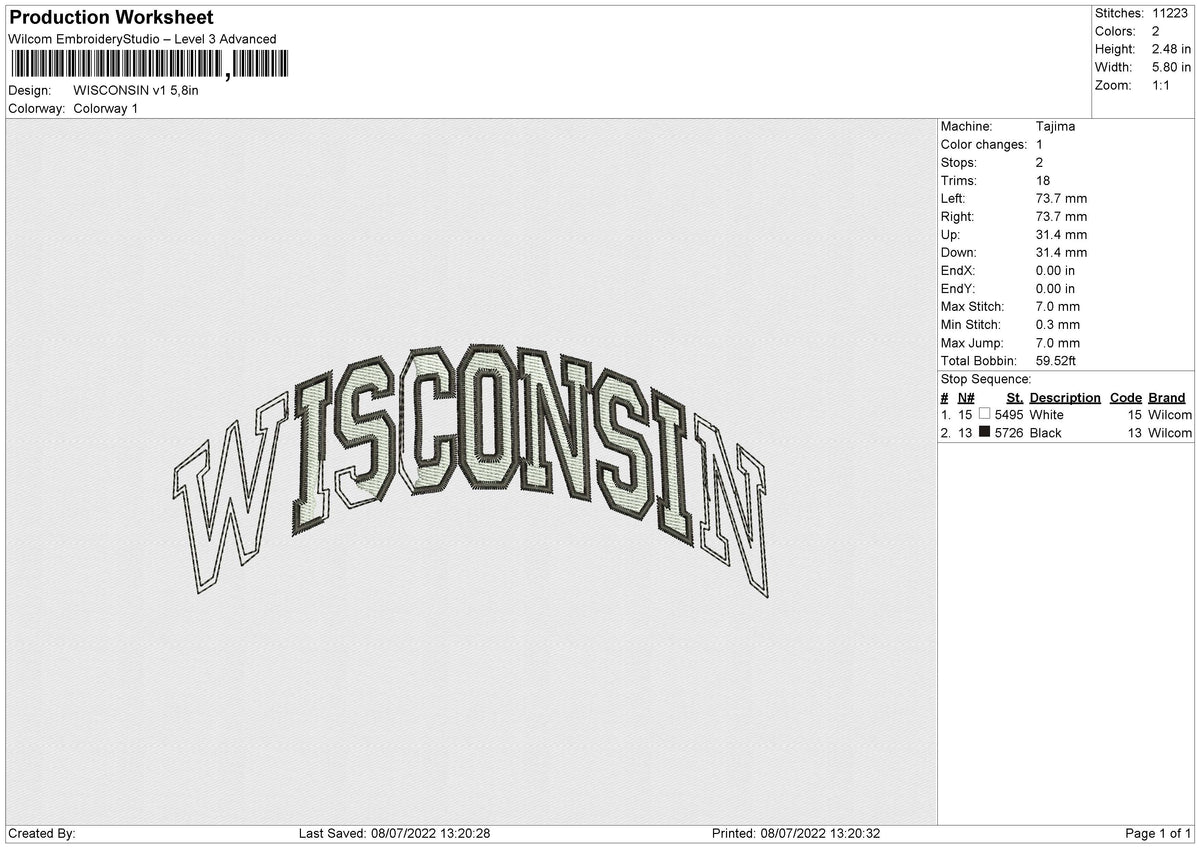Click the Stitches value 11223

[x=1170, y=13]
